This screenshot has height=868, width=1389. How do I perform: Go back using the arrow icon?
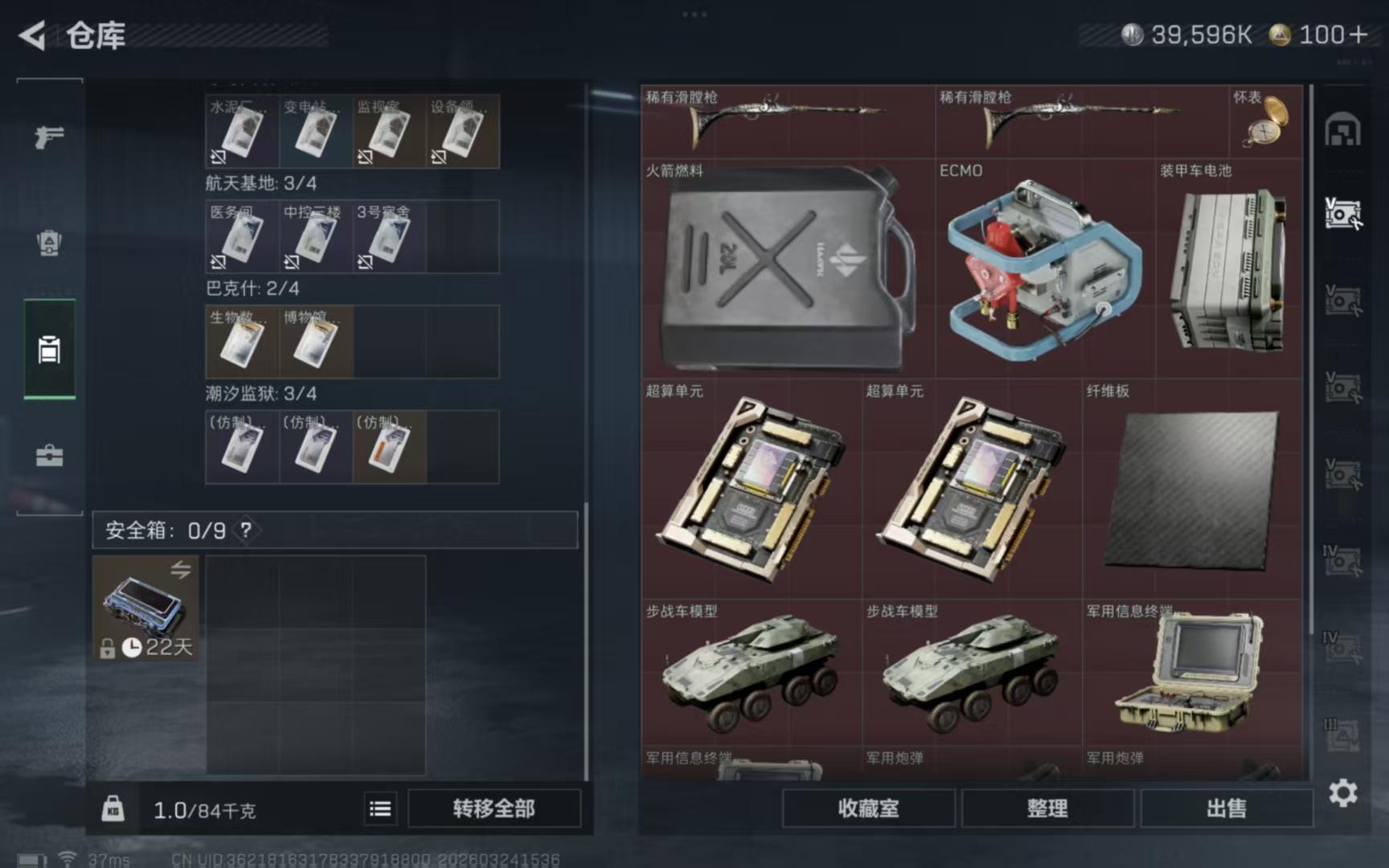(x=32, y=35)
